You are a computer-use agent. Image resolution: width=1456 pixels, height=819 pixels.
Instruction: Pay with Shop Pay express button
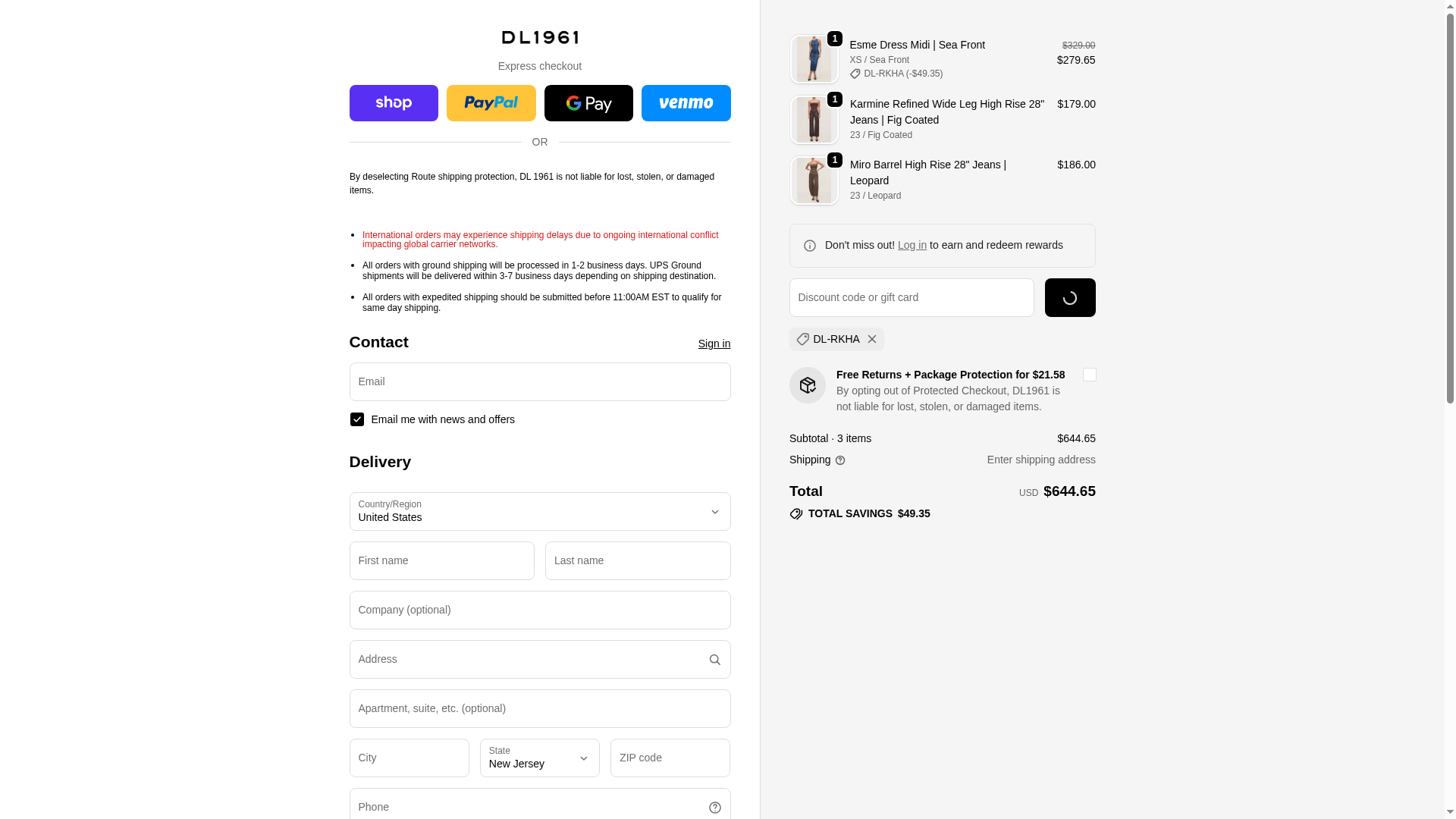click(394, 103)
